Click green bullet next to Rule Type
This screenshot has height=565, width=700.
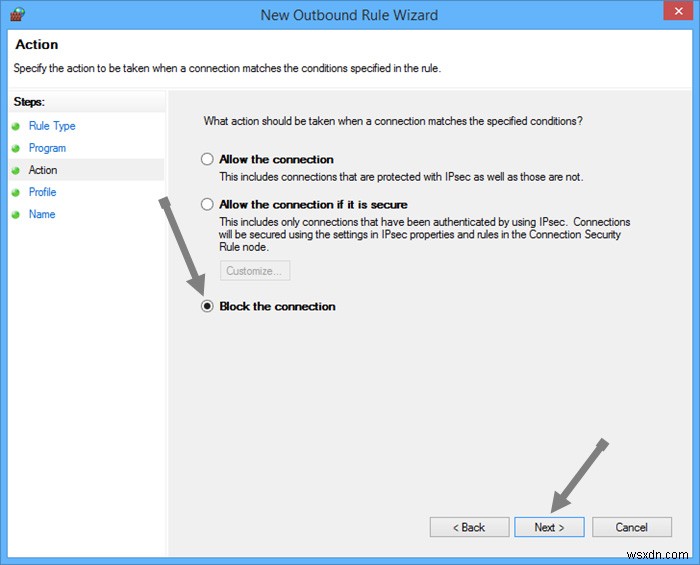(x=16, y=126)
